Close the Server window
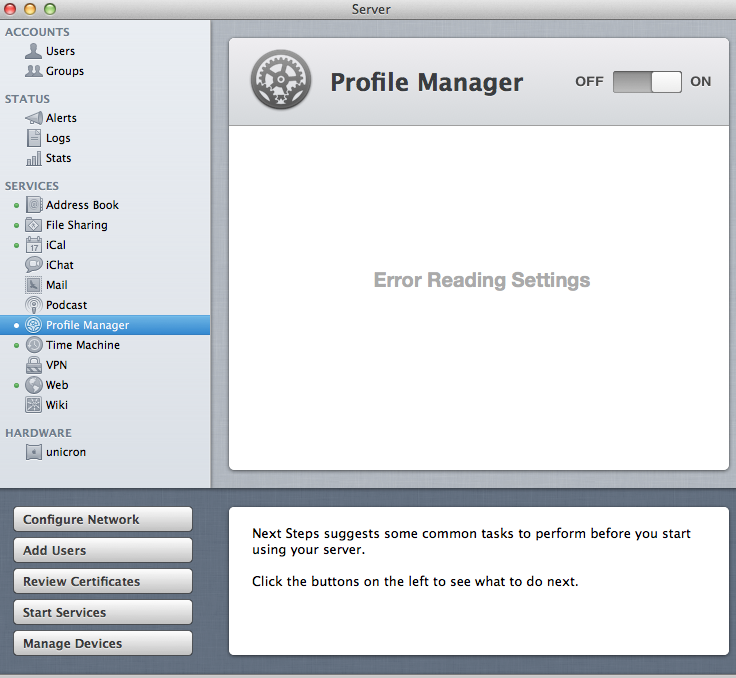Viewport: 736px width, 678px height. click(10, 9)
